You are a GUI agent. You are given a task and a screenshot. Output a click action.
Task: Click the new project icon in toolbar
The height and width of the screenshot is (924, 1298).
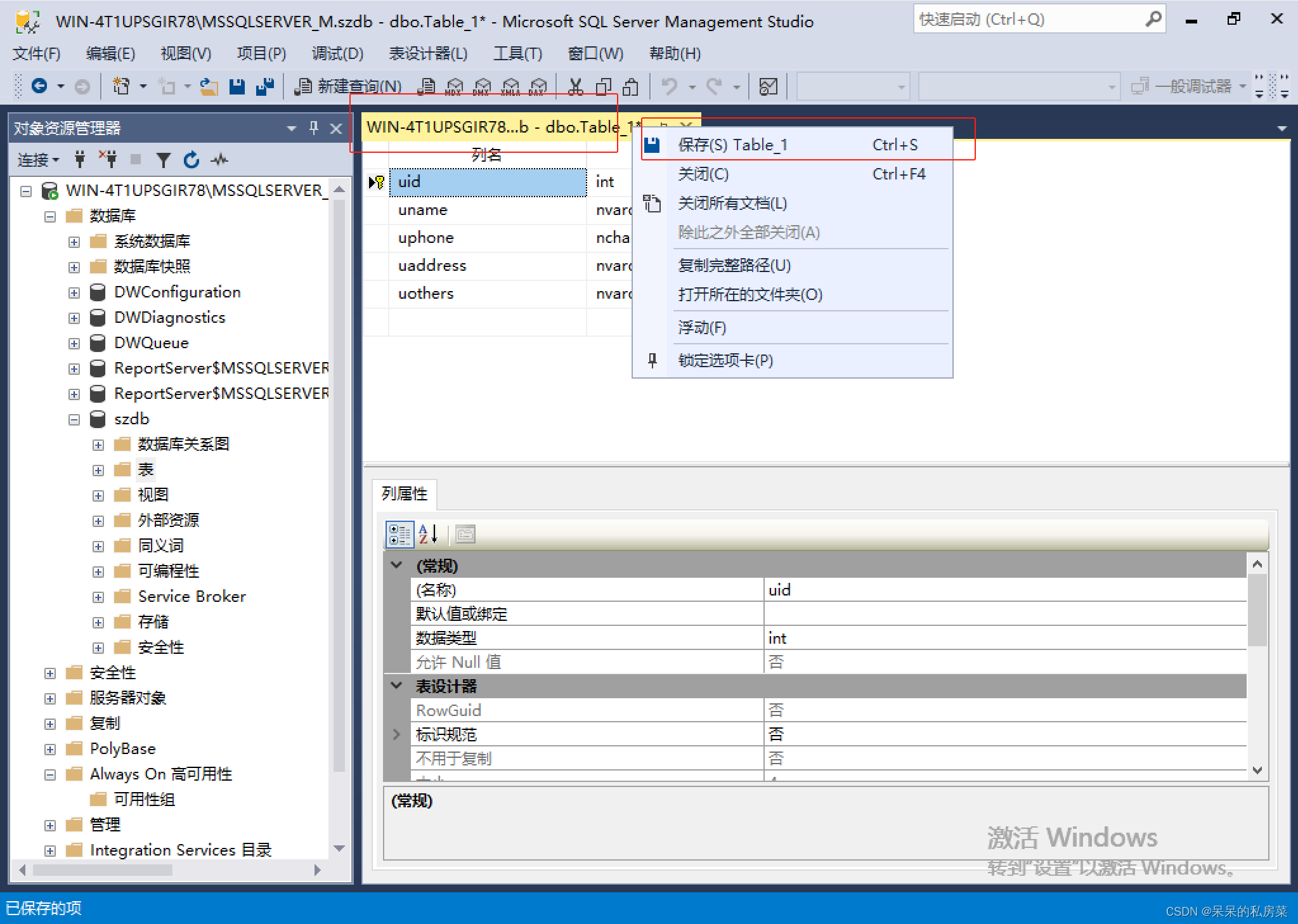point(121,86)
